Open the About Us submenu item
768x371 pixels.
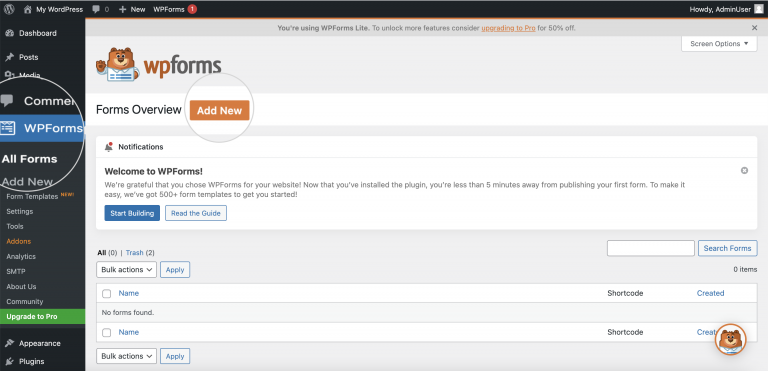tap(21, 286)
